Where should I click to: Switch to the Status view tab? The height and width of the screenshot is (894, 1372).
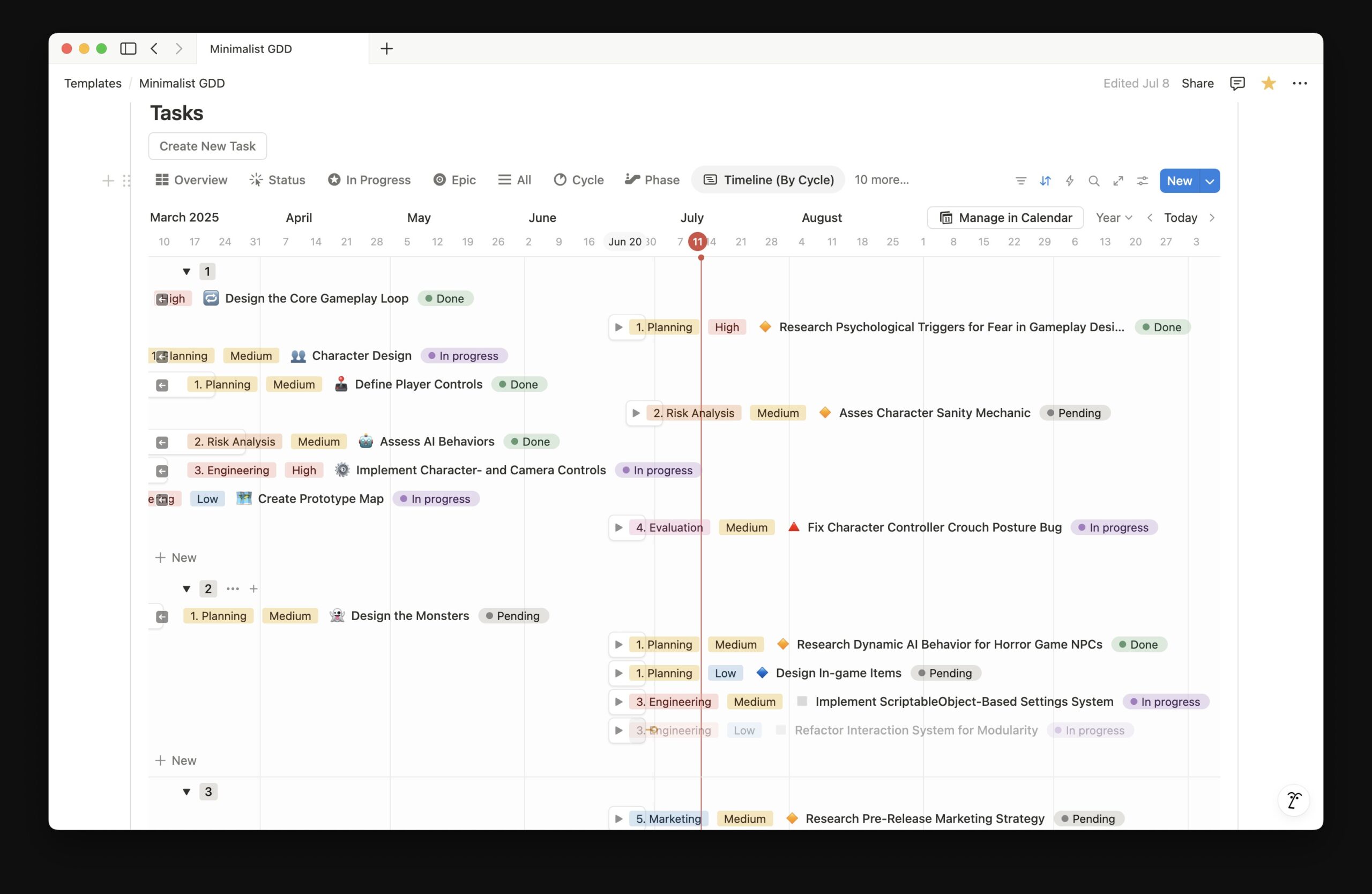click(277, 180)
